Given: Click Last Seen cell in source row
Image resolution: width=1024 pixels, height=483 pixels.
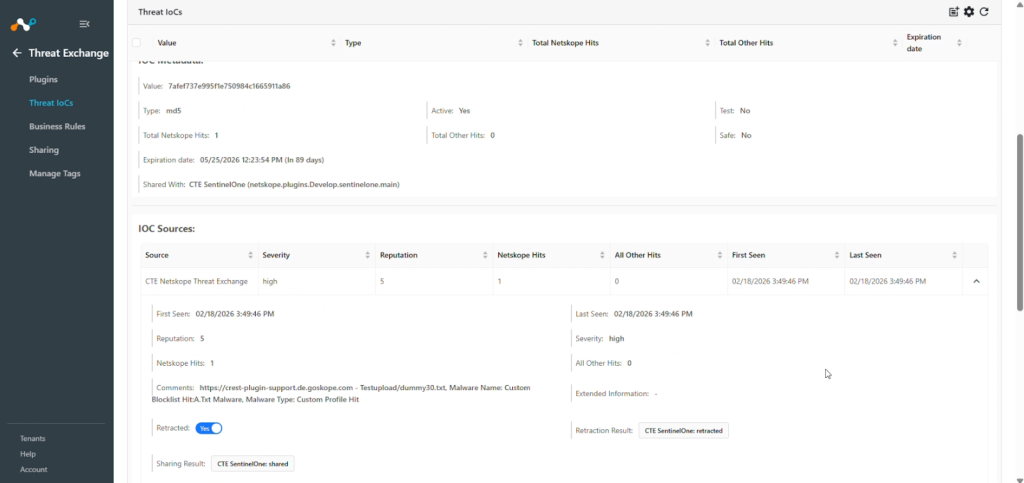Looking at the screenshot, I should coord(888,281).
